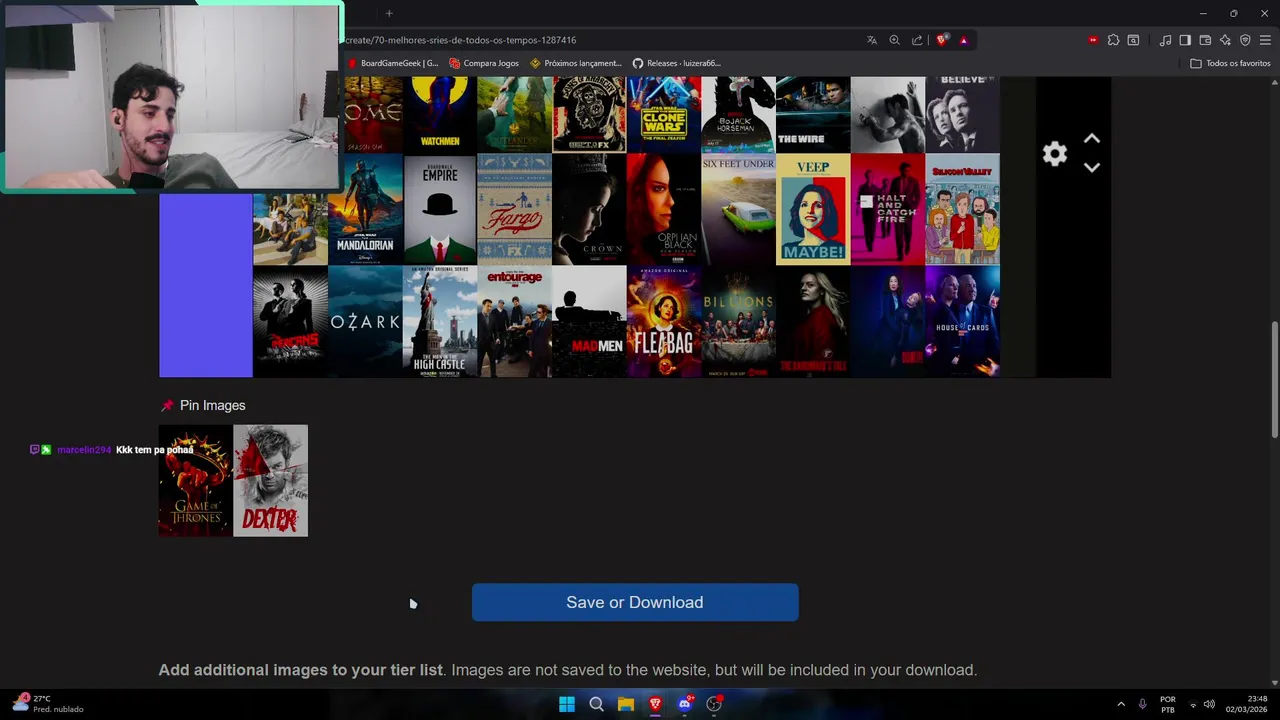Open Windows taskbar search
The image size is (1280, 720).
pyautogui.click(x=596, y=704)
